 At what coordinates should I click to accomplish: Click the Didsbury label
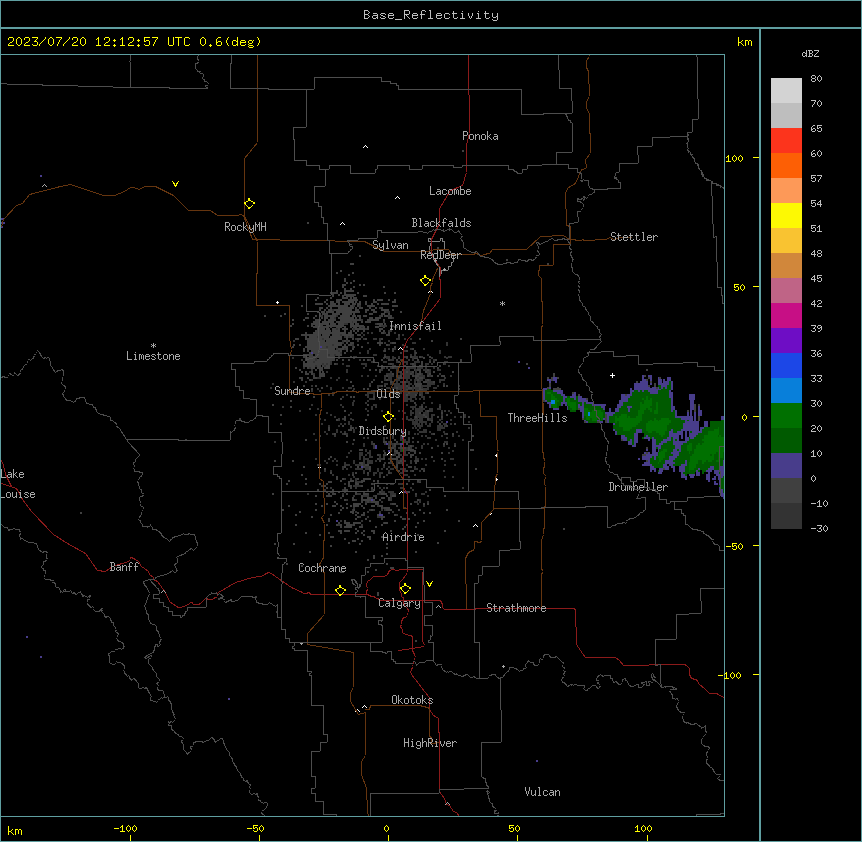coord(382,431)
